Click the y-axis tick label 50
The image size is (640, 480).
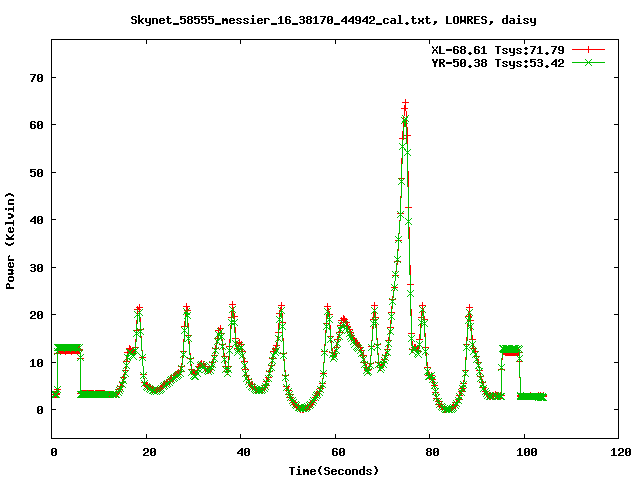pyautogui.click(x=36, y=173)
